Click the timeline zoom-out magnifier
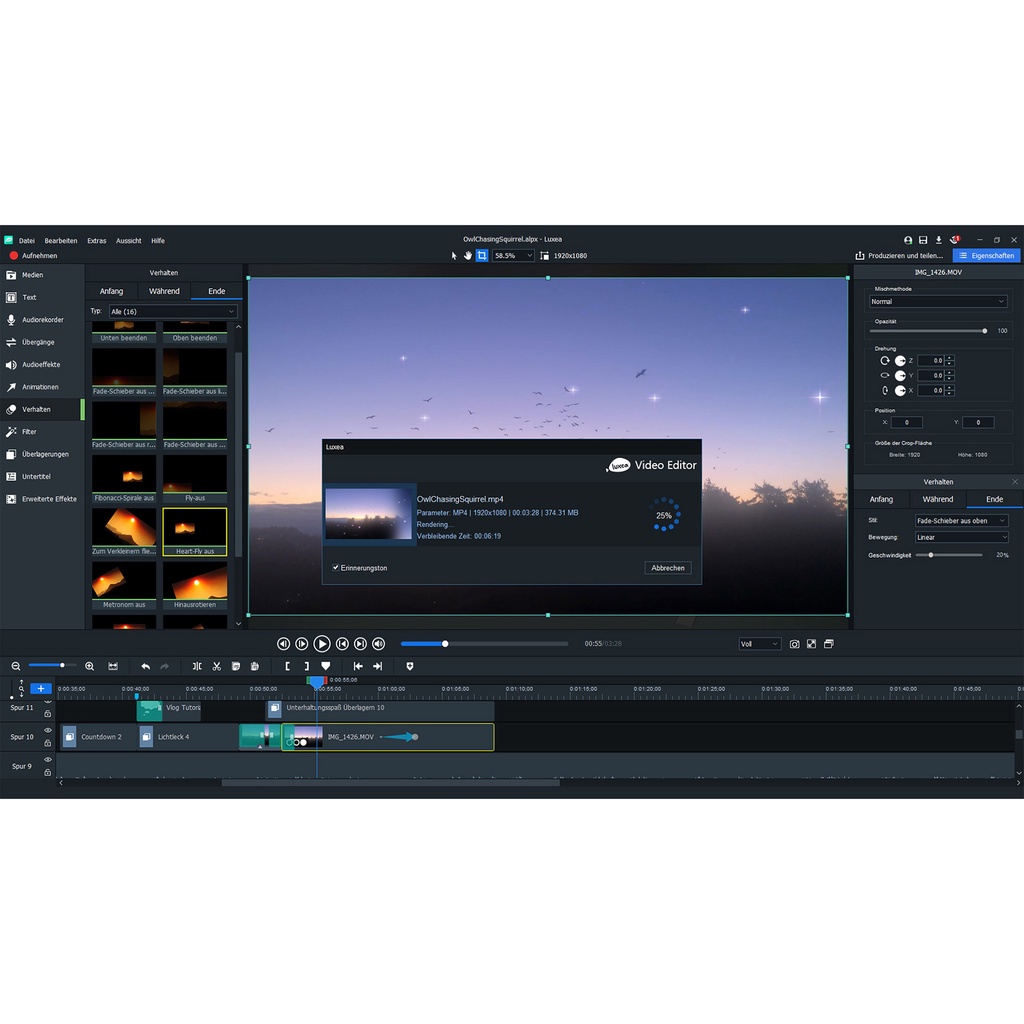Image resolution: width=1024 pixels, height=1024 pixels. (x=16, y=666)
